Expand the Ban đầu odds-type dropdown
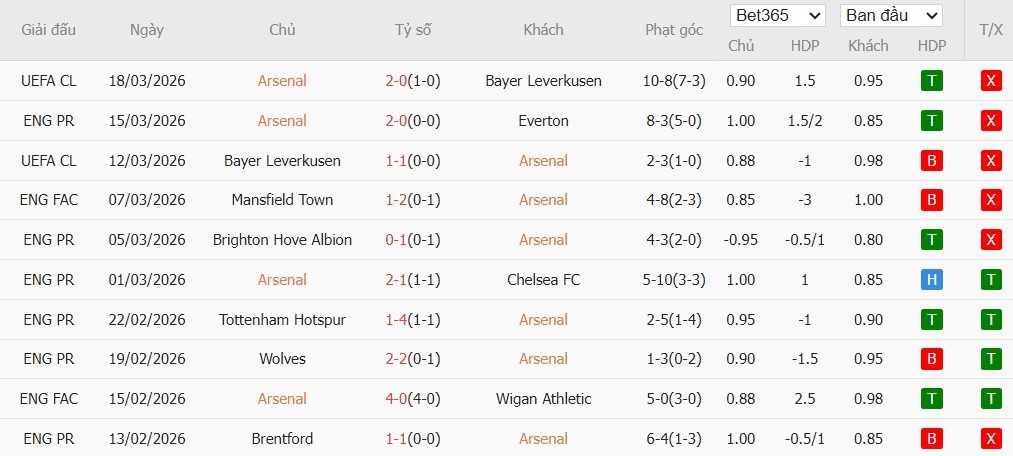The width and height of the screenshot is (1013, 456). coord(891,15)
